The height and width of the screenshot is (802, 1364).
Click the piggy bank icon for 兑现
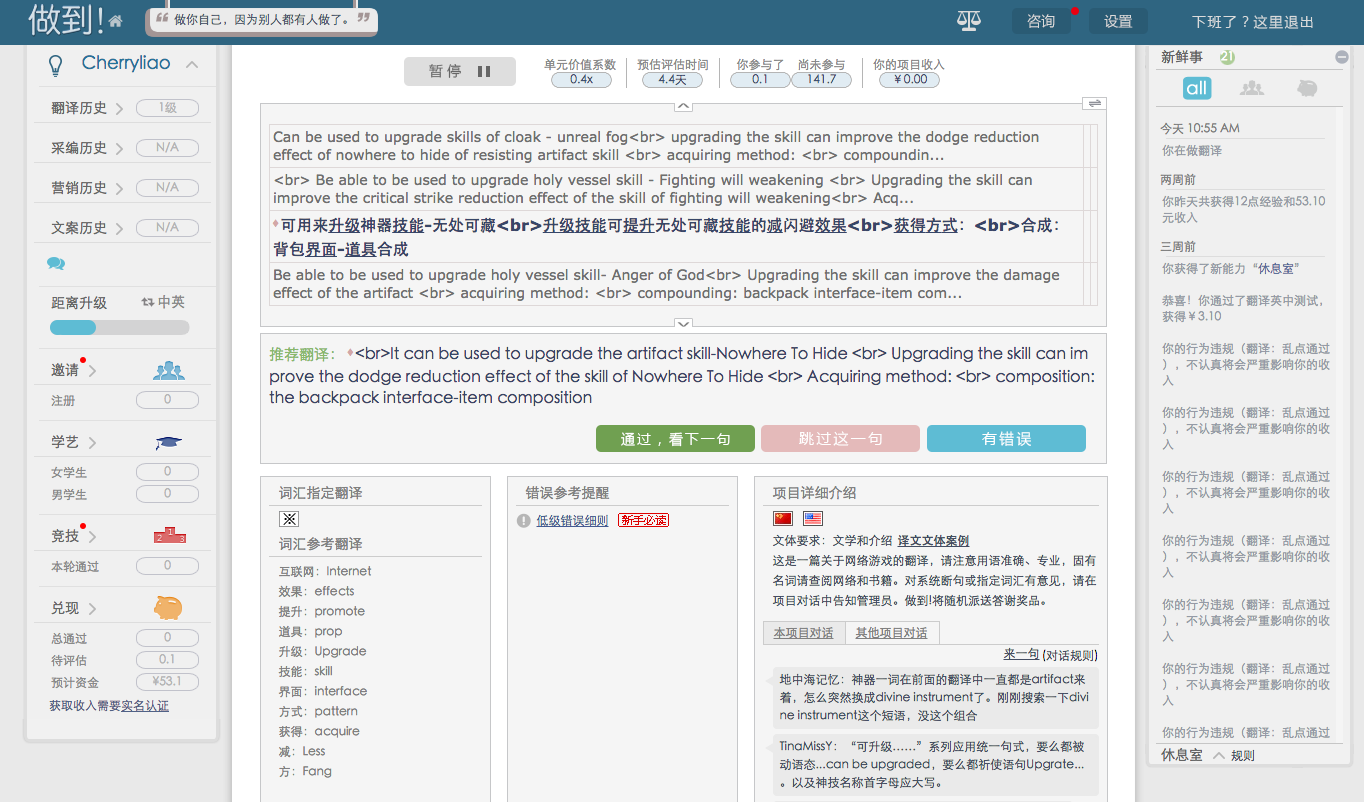coord(168,607)
